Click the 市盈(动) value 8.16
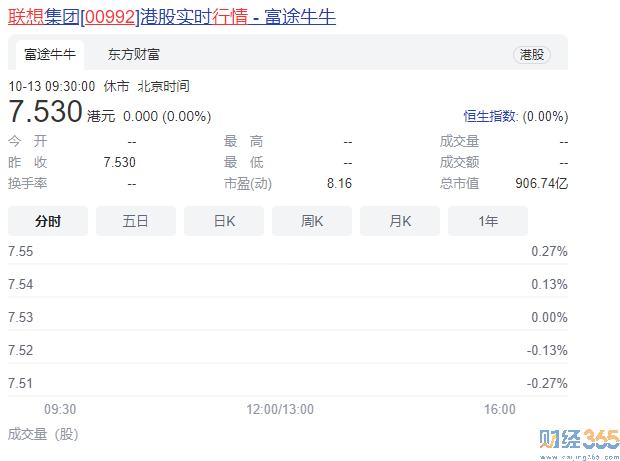Image resolution: width=620 pixels, height=461 pixels. pyautogui.click(x=339, y=183)
